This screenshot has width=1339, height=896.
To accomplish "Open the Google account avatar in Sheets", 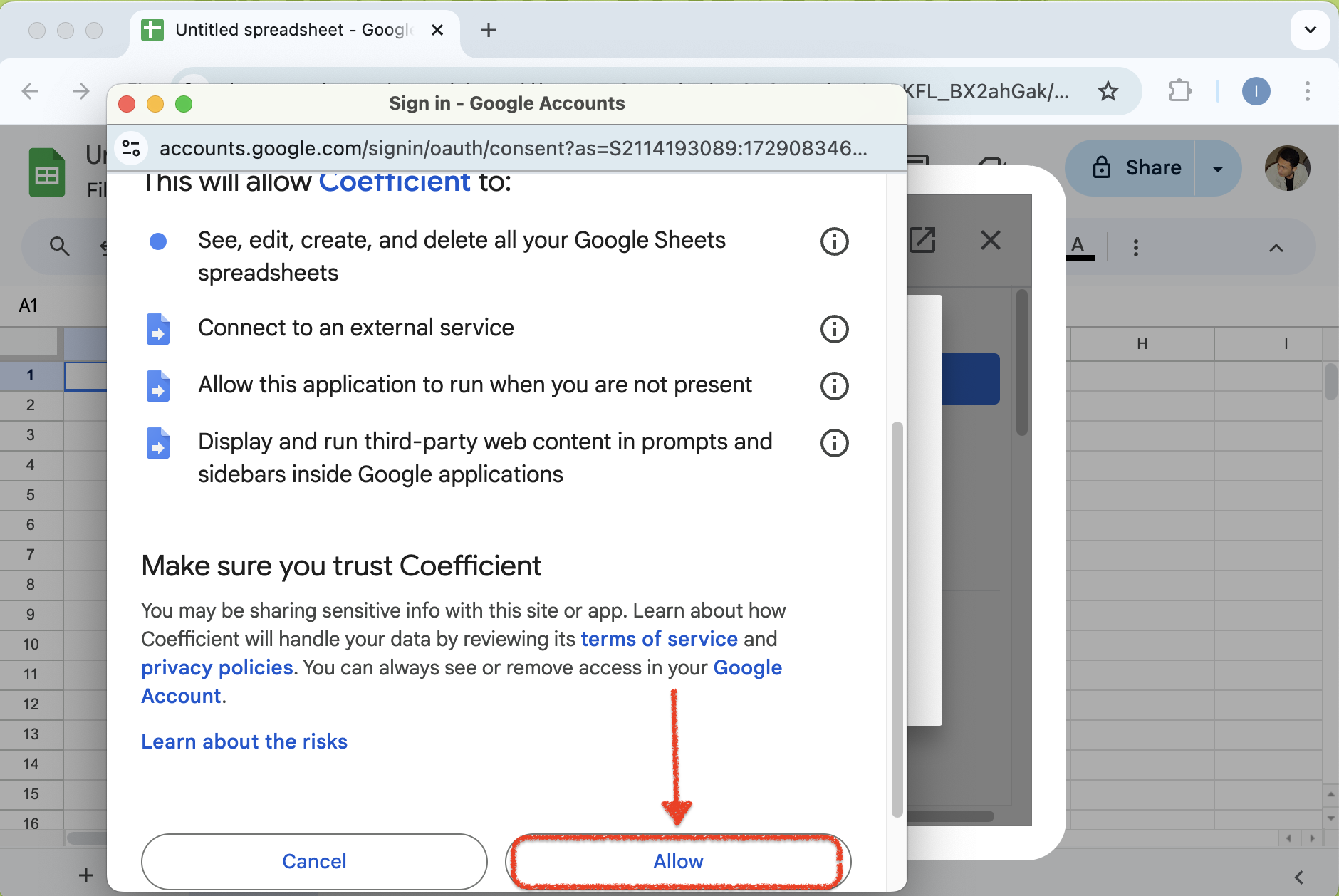I will 1288,168.
